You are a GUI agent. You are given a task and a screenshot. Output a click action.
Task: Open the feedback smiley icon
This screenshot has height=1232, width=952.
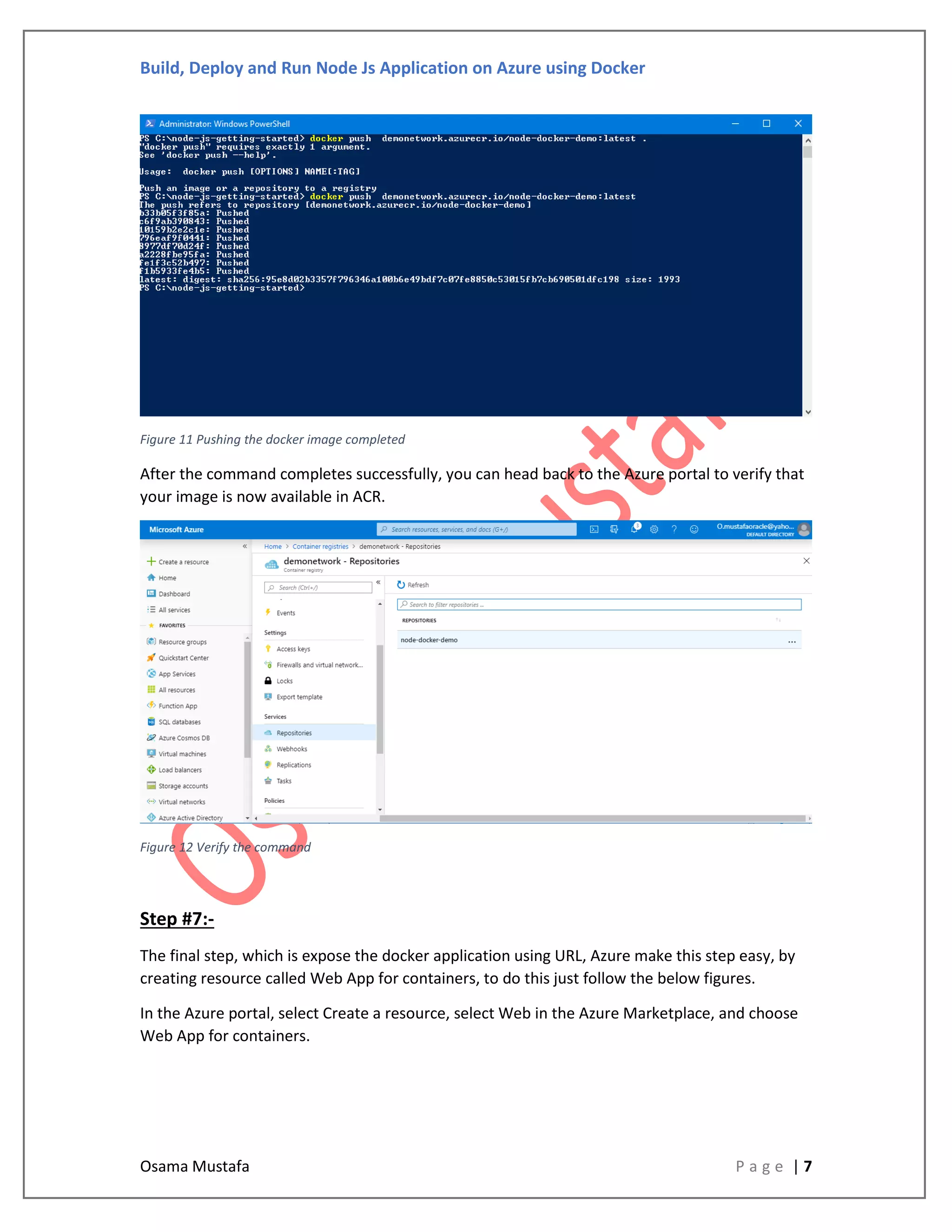tap(694, 529)
